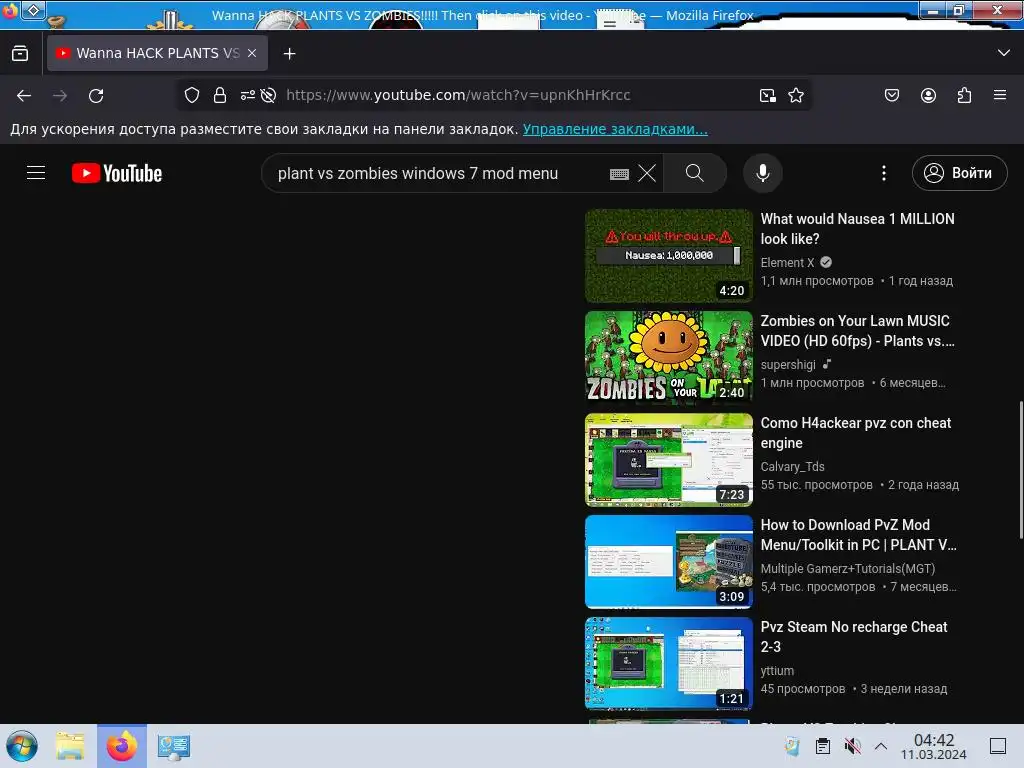The width and height of the screenshot is (1024, 768).
Task: Open picture-in-picture icon in address bar
Action: [x=768, y=95]
